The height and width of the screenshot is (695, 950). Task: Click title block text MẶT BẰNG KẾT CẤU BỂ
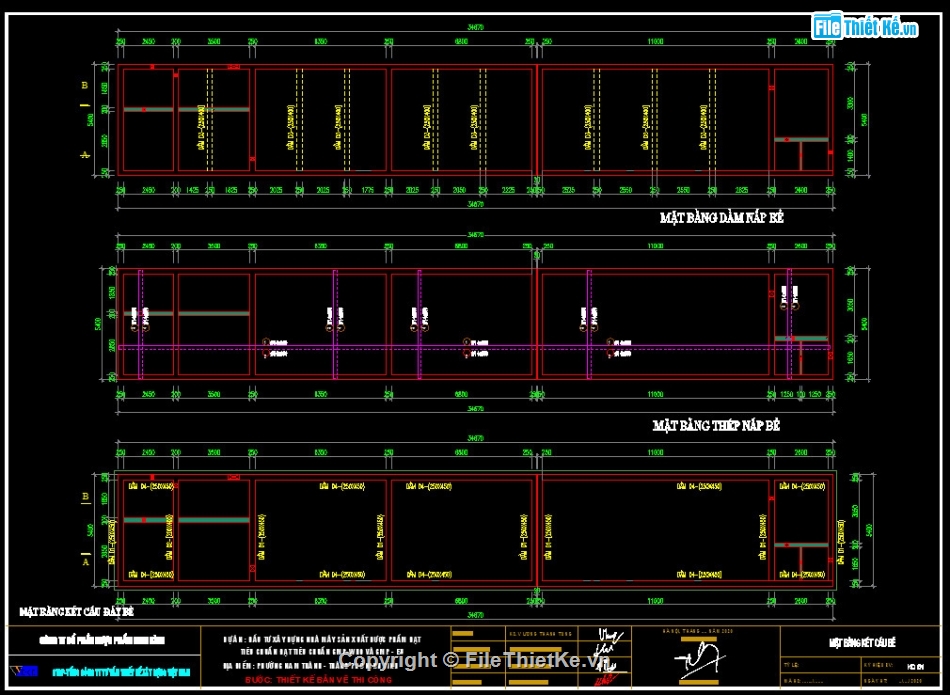[862, 642]
